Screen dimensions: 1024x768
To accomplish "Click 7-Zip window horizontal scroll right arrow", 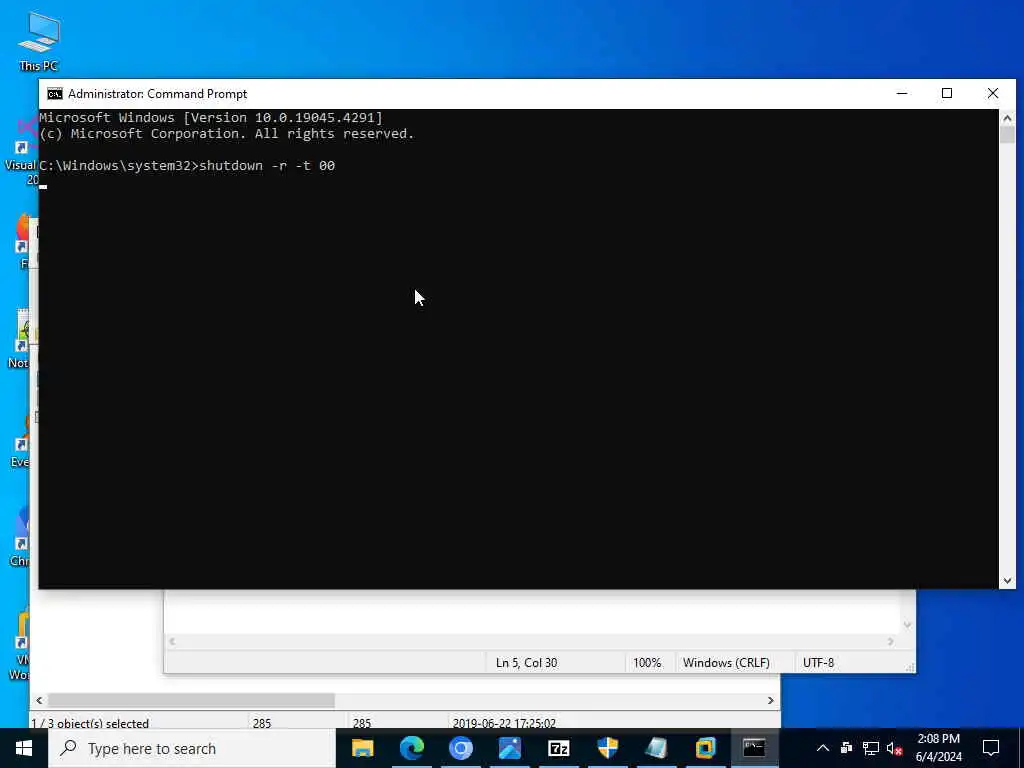I will point(771,700).
